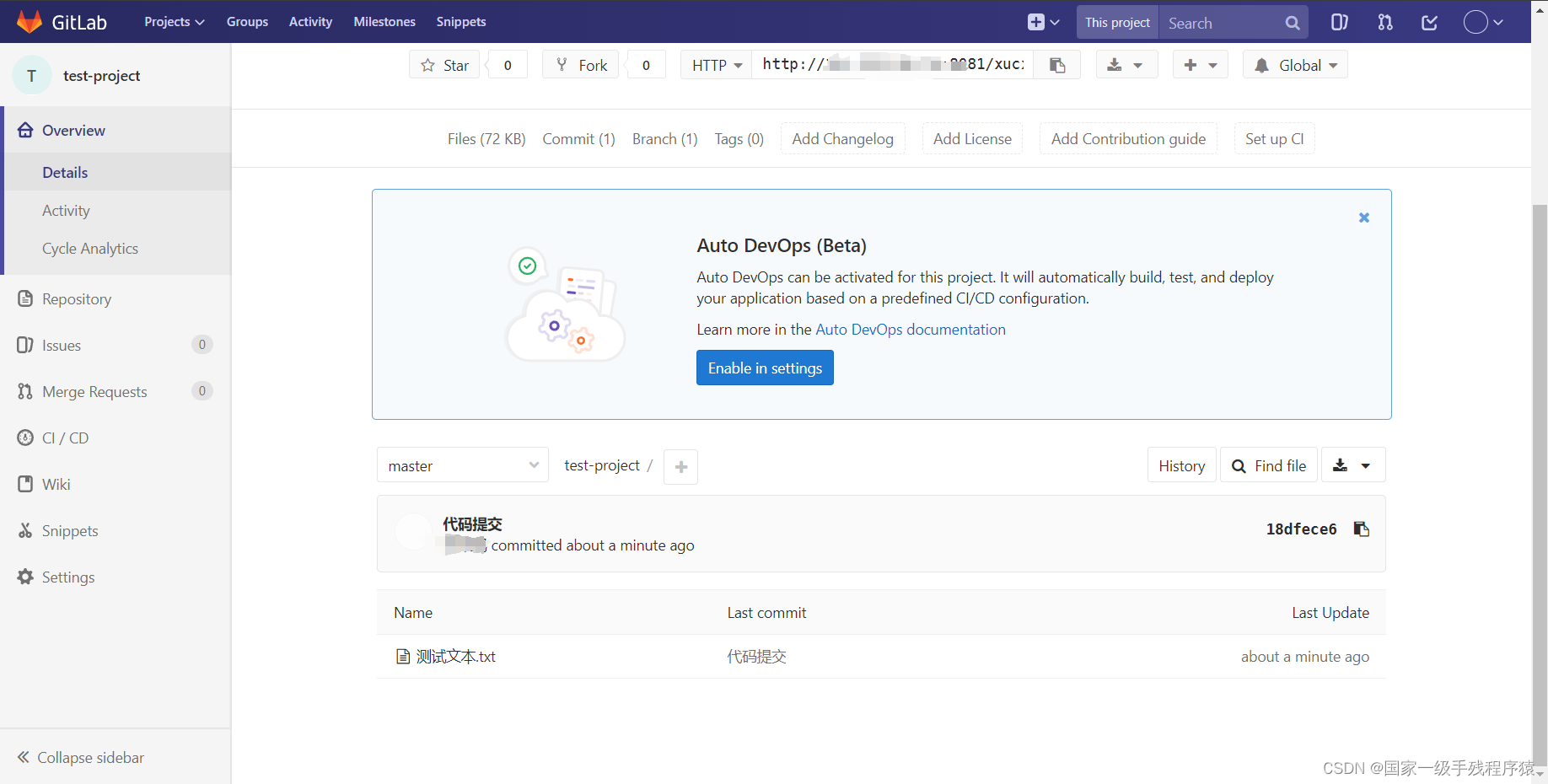Screen dimensions: 1548x784
Task: Open the download source code dropdown
Action: coord(1352,465)
